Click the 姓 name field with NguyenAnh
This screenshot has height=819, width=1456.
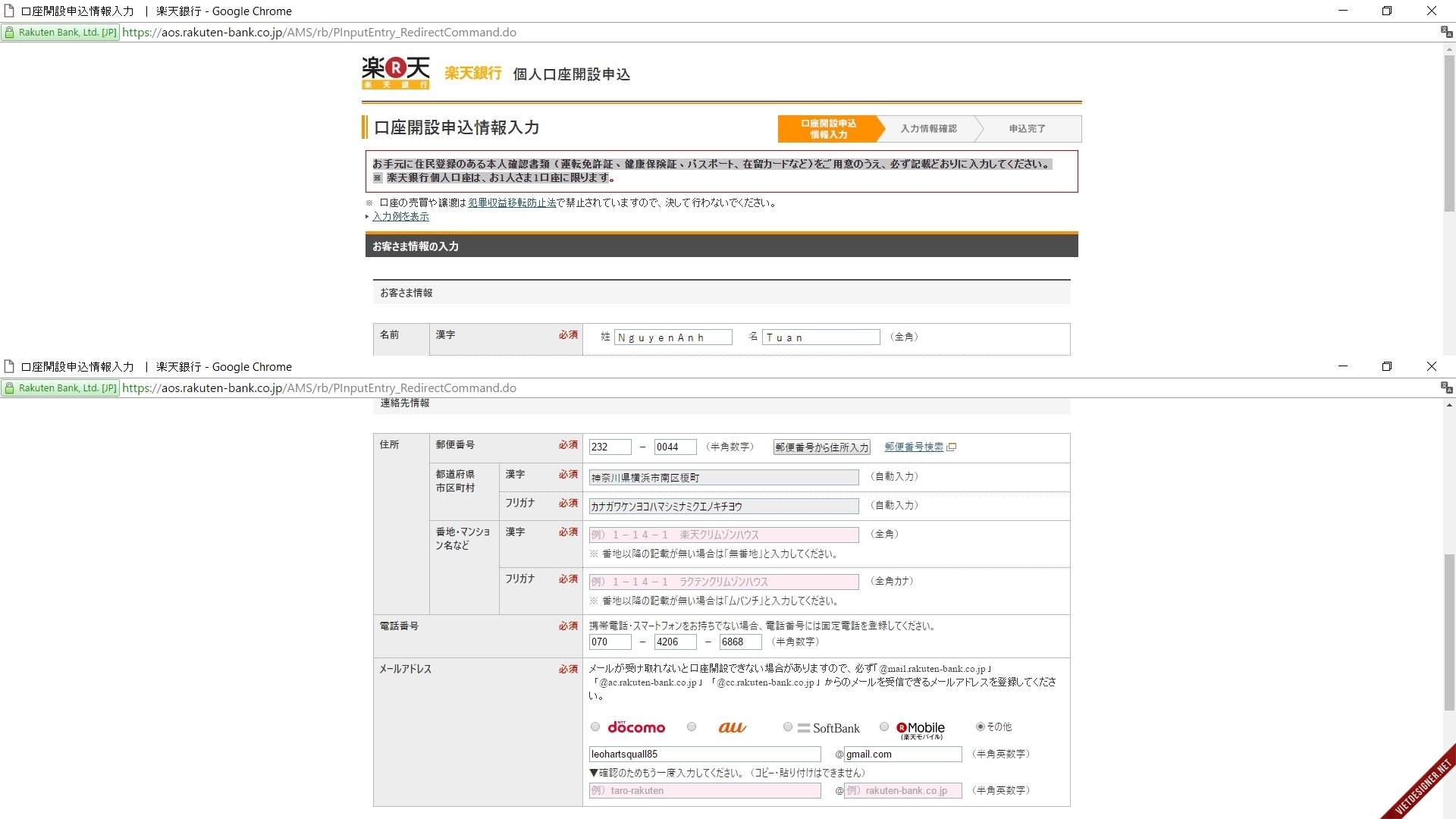tap(673, 337)
